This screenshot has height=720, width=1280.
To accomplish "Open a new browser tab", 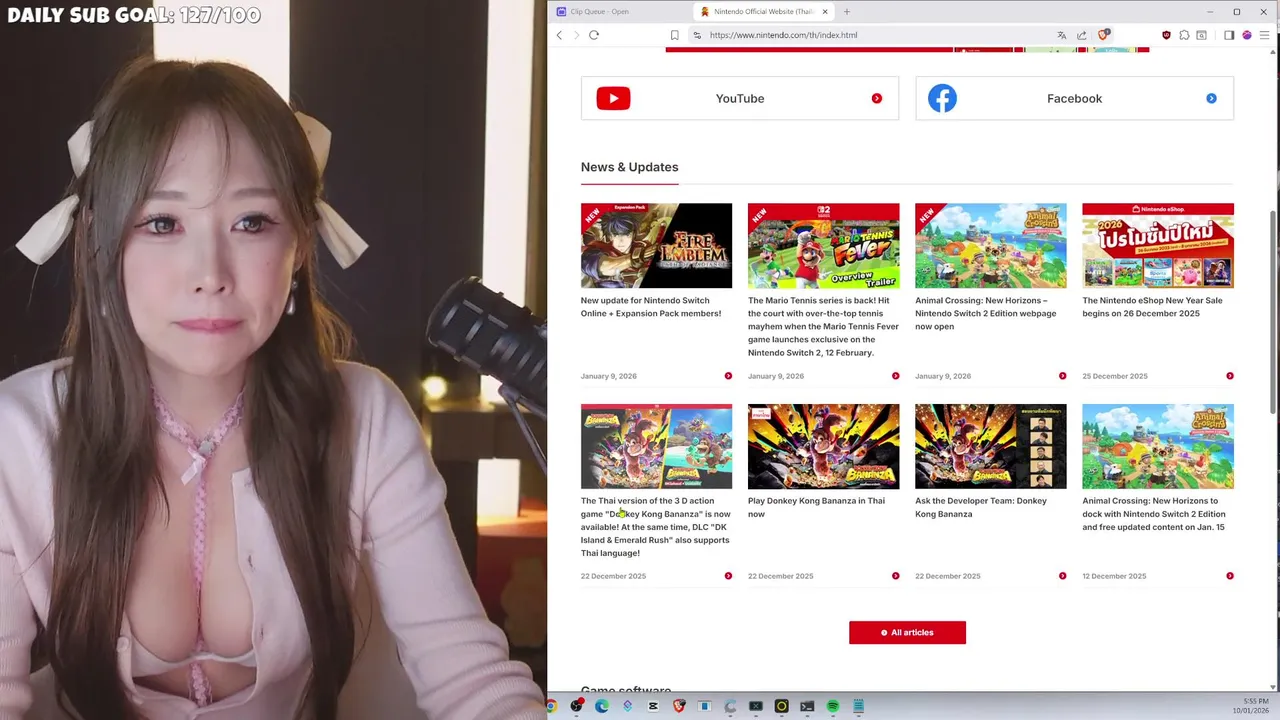I will coord(846,12).
